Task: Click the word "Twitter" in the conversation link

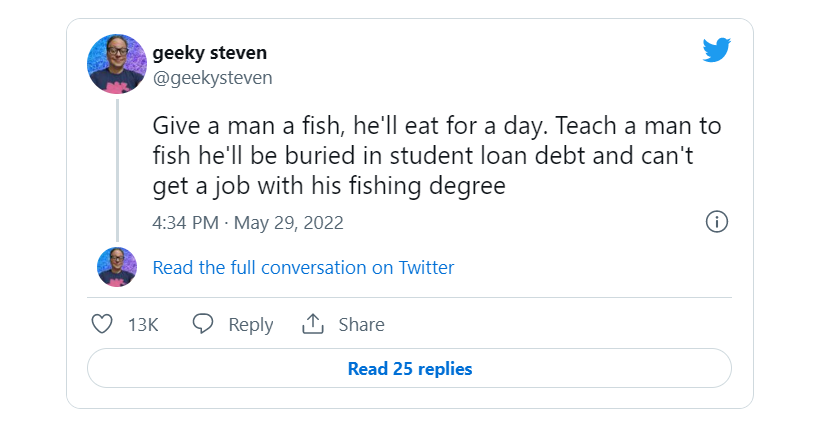Action: [x=426, y=267]
